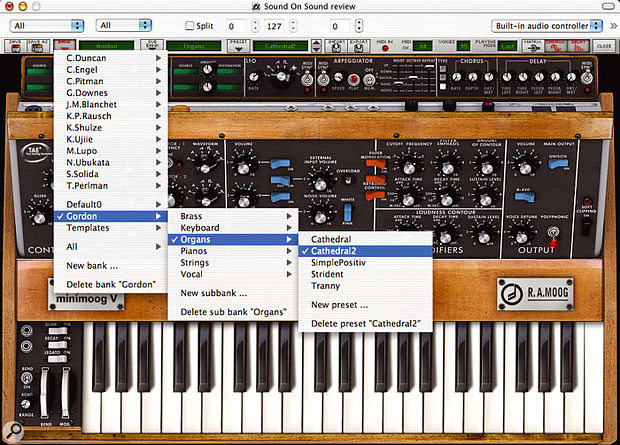Image resolution: width=620 pixels, height=445 pixels.
Task: Choose the Cathedral preset
Action: tap(365, 239)
